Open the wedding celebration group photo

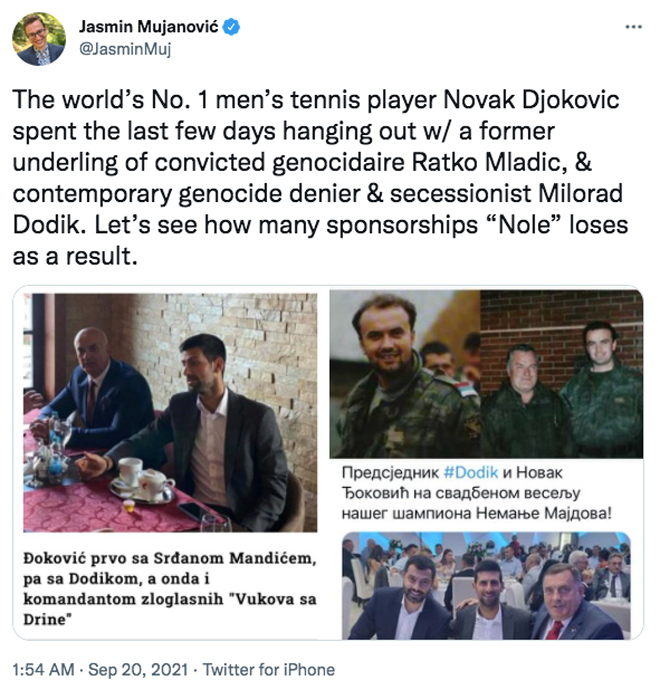pos(487,587)
